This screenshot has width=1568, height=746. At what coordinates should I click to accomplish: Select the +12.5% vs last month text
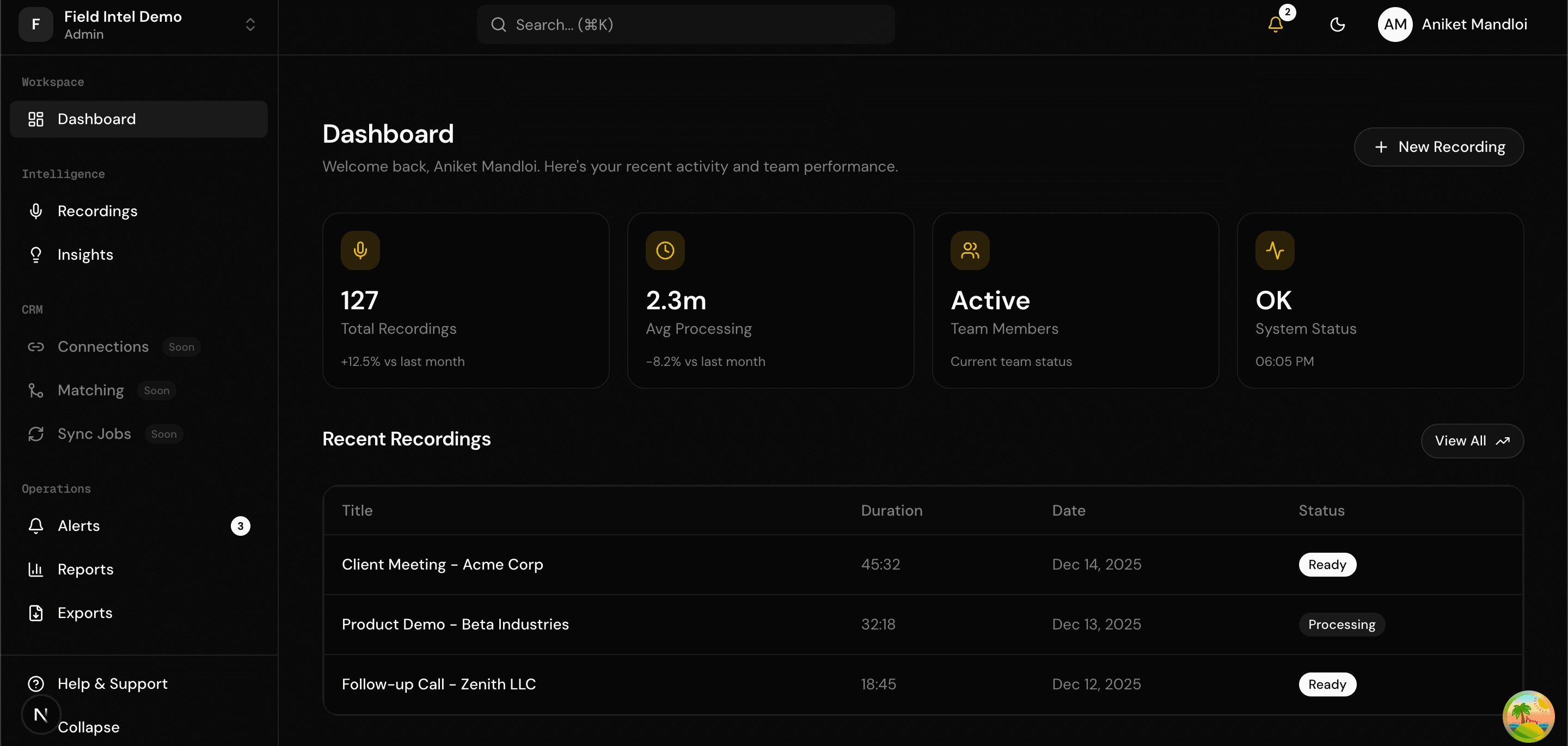click(x=402, y=362)
